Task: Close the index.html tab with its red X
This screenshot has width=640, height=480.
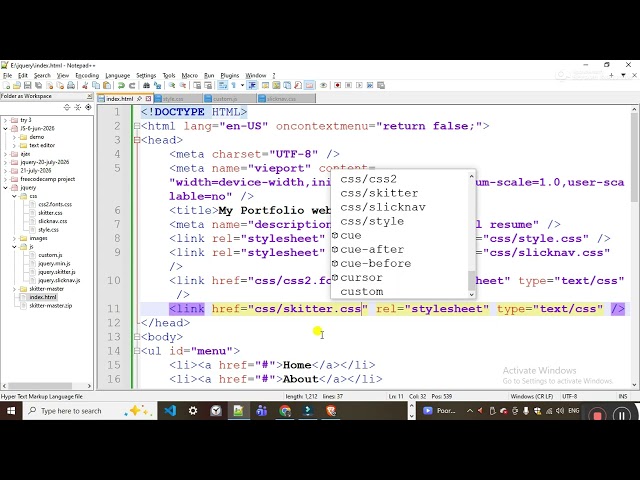Action: point(148,99)
